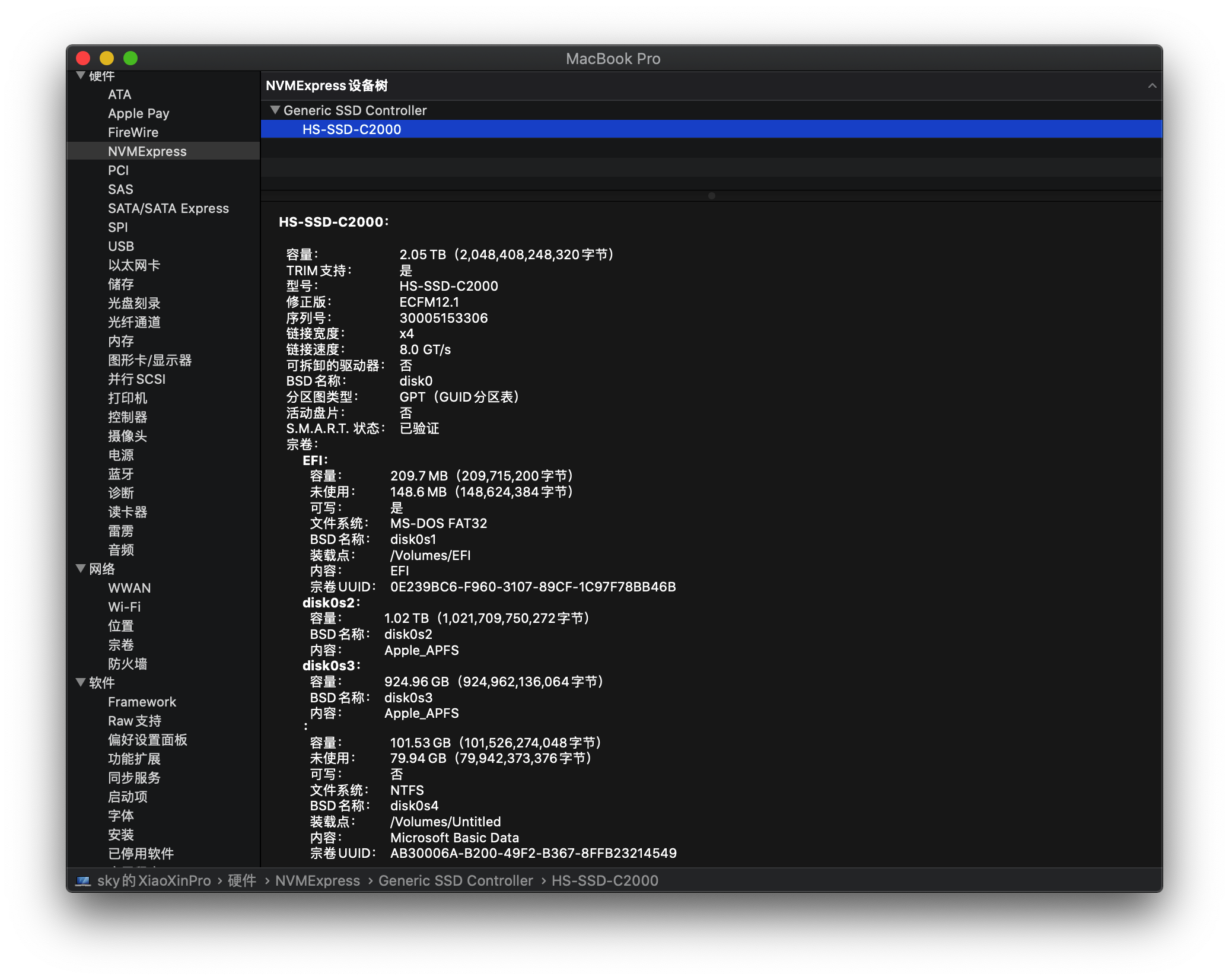Click the collapse chevron in NVMExpress header
1229x980 pixels.
(x=1152, y=86)
